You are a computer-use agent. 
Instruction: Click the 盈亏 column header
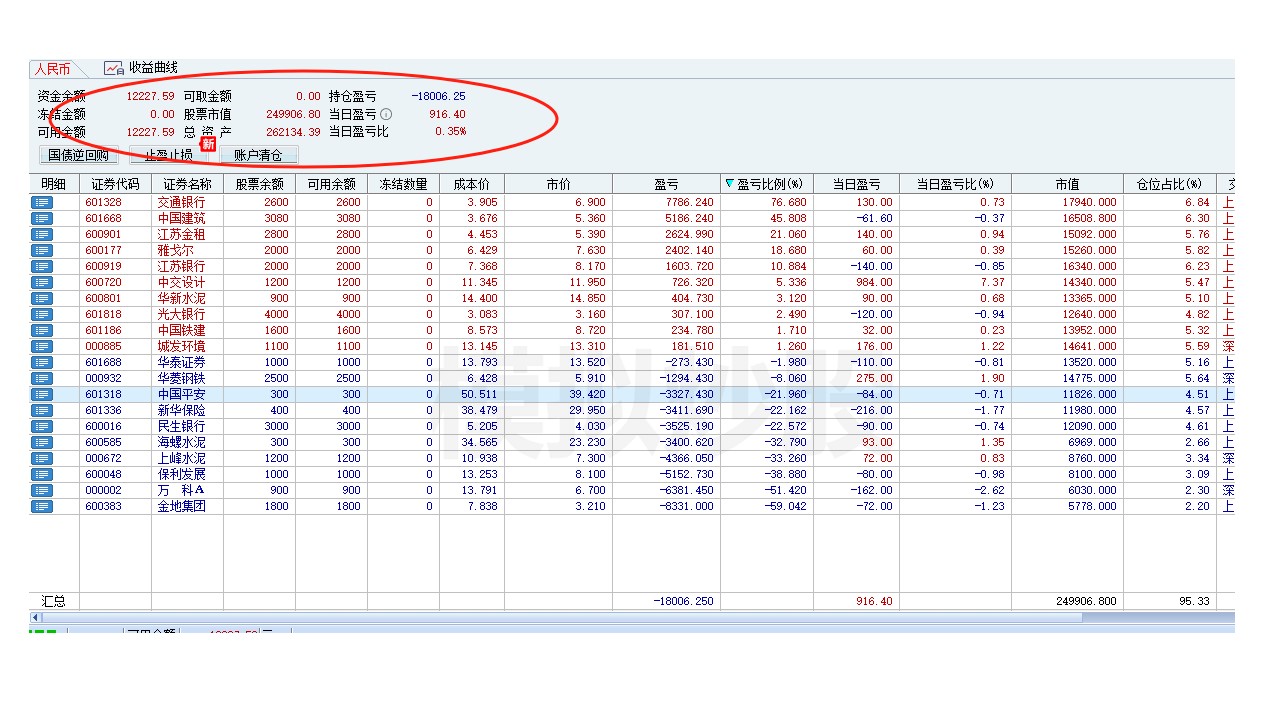point(666,184)
